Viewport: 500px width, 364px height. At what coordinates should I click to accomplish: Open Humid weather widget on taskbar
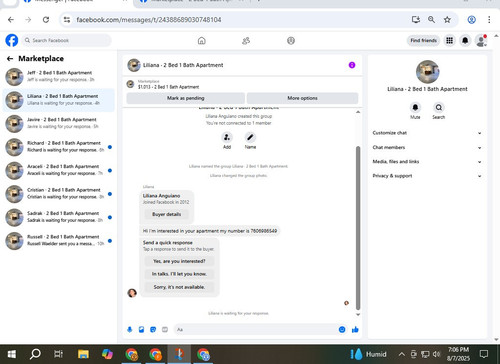click(368, 354)
